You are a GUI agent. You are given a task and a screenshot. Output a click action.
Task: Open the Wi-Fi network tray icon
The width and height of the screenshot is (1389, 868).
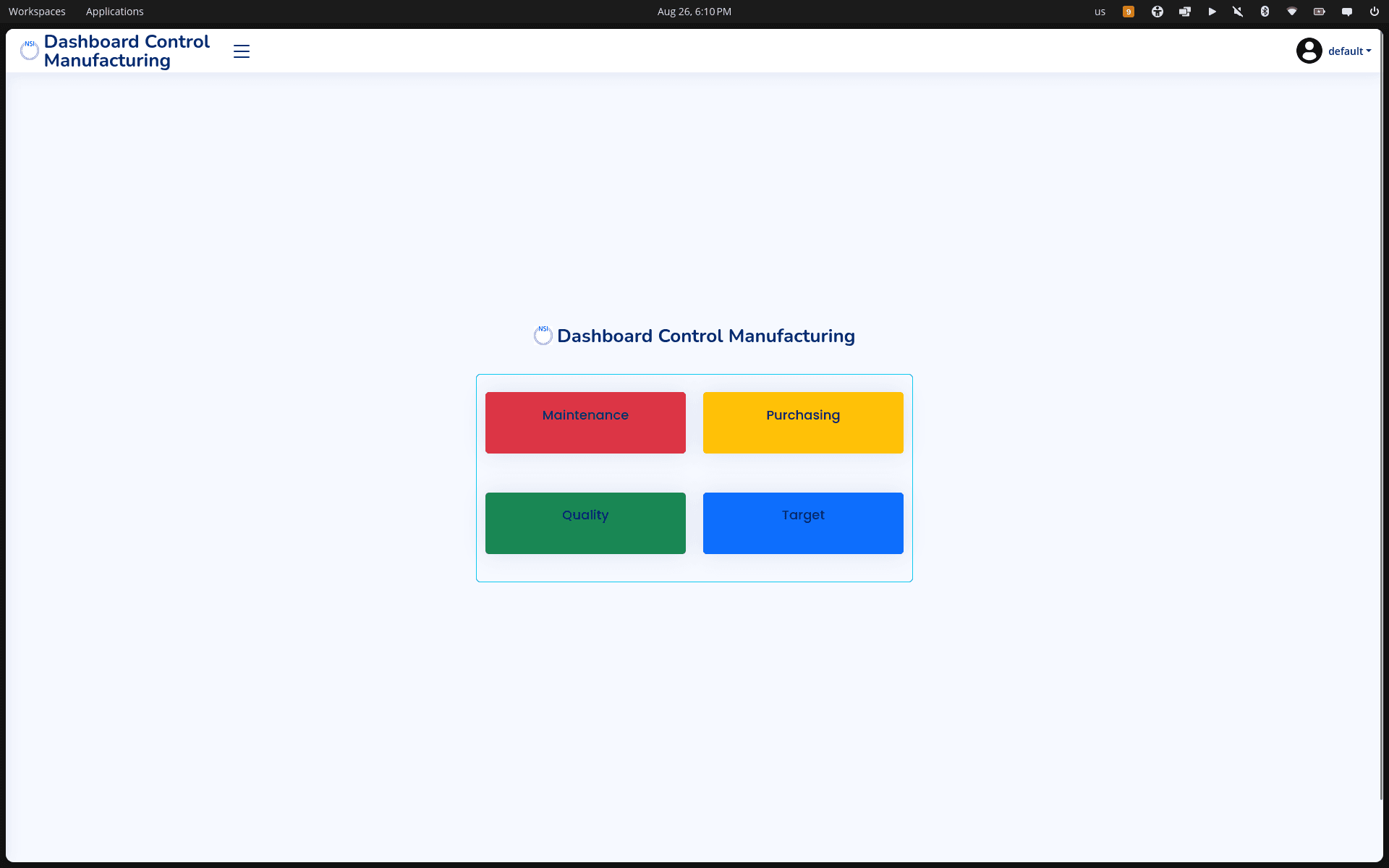point(1292,12)
